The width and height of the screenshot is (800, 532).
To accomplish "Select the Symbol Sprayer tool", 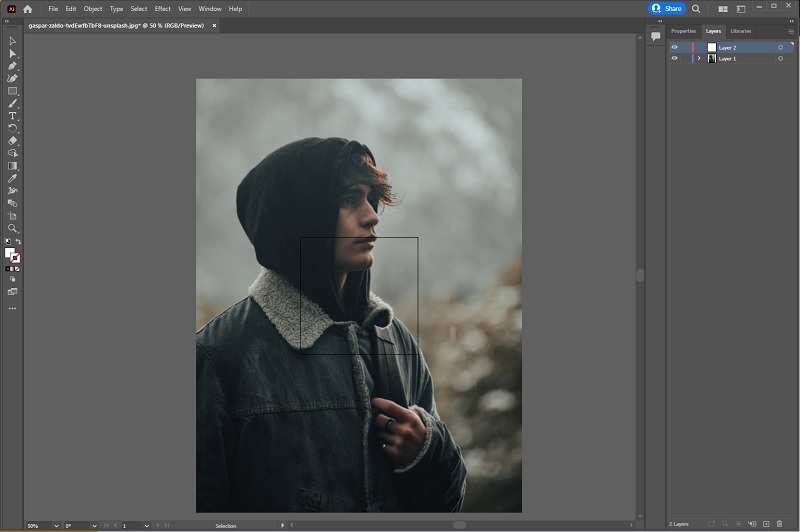I will click(13, 191).
